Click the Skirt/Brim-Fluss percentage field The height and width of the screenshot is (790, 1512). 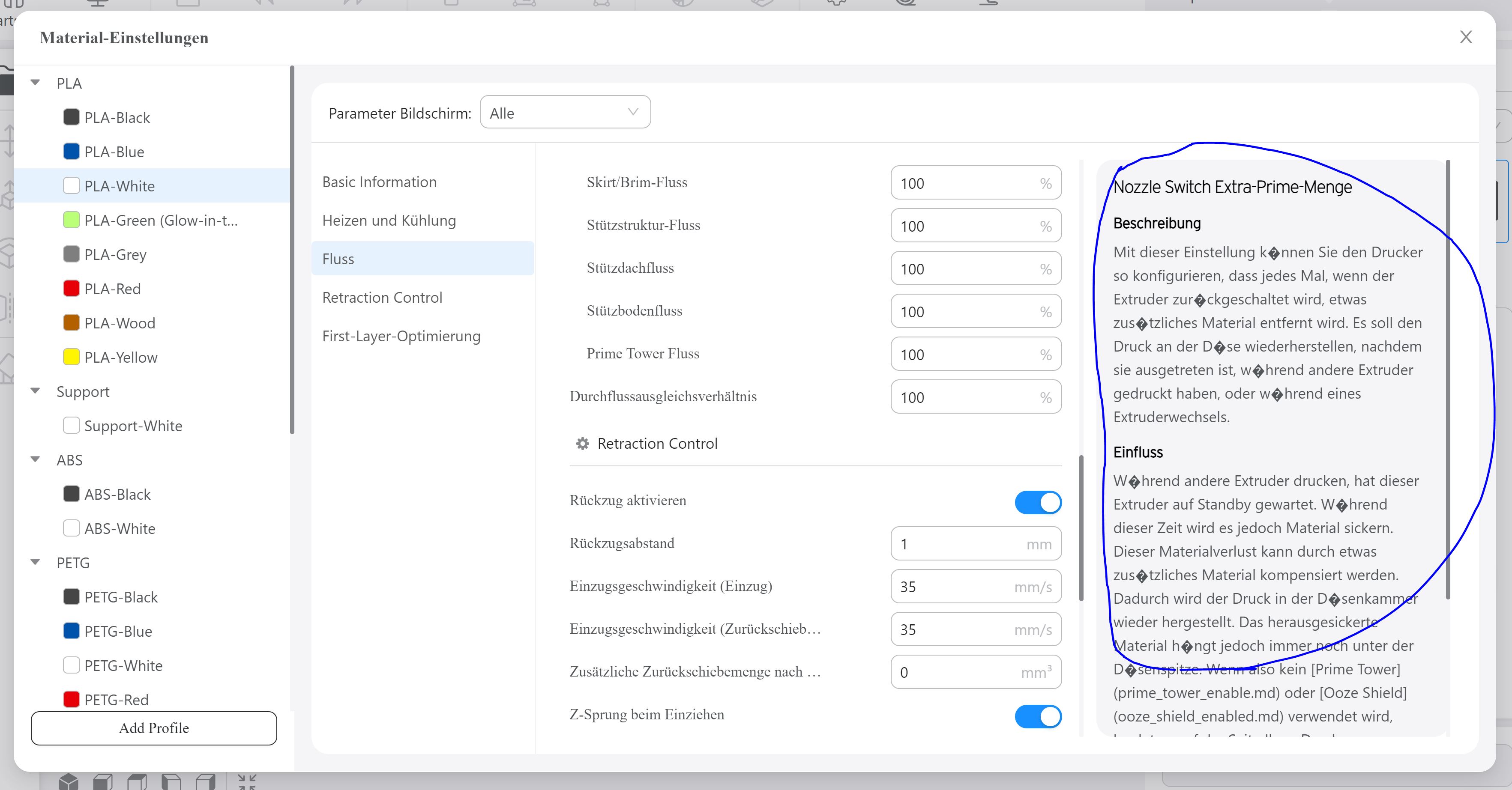pyautogui.click(x=976, y=183)
